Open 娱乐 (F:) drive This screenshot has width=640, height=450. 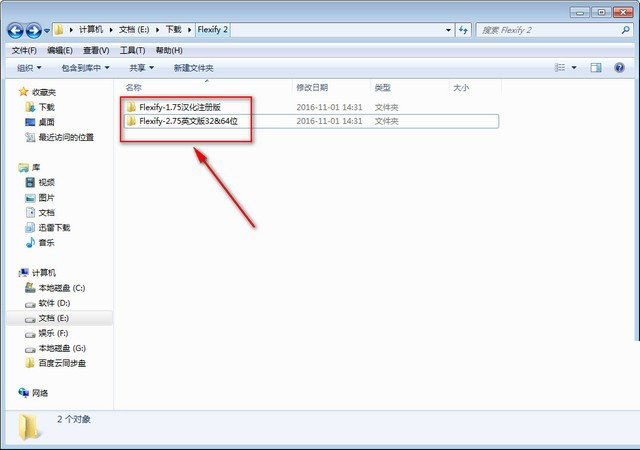(53, 333)
